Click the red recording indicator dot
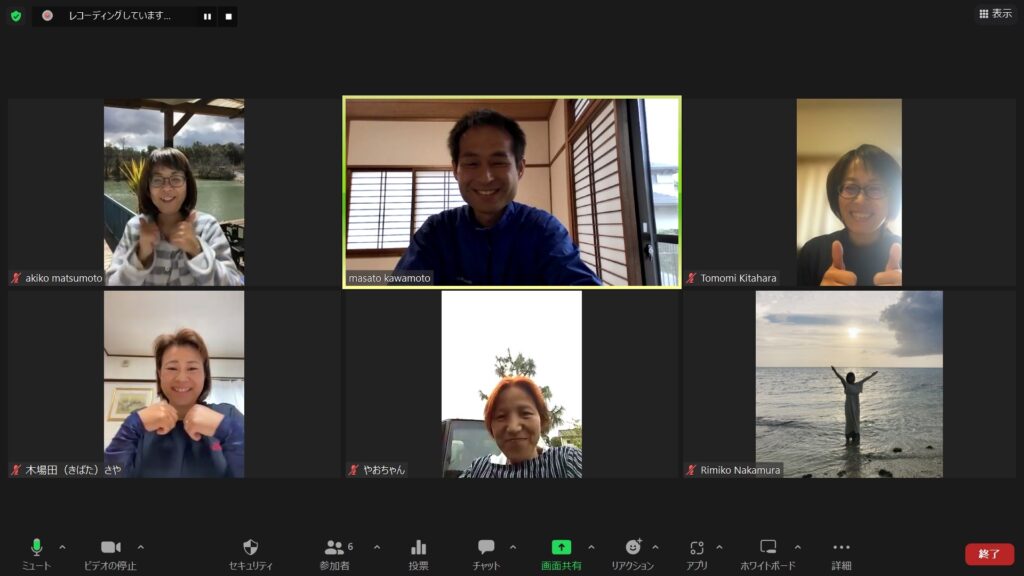This screenshot has height=576, width=1024. point(47,16)
